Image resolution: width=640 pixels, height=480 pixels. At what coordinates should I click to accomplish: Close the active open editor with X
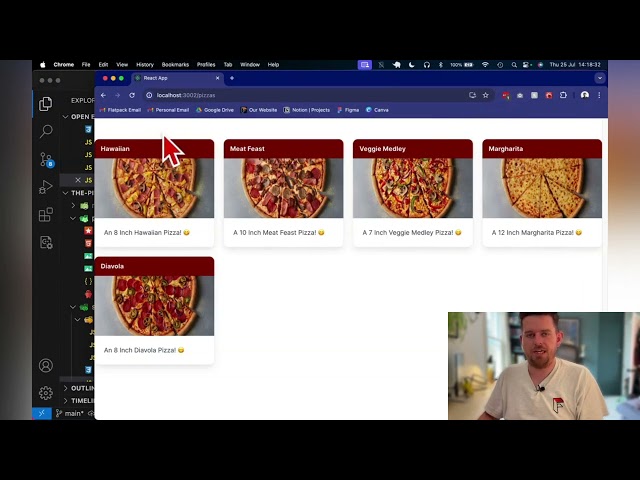pyautogui.click(x=78, y=180)
